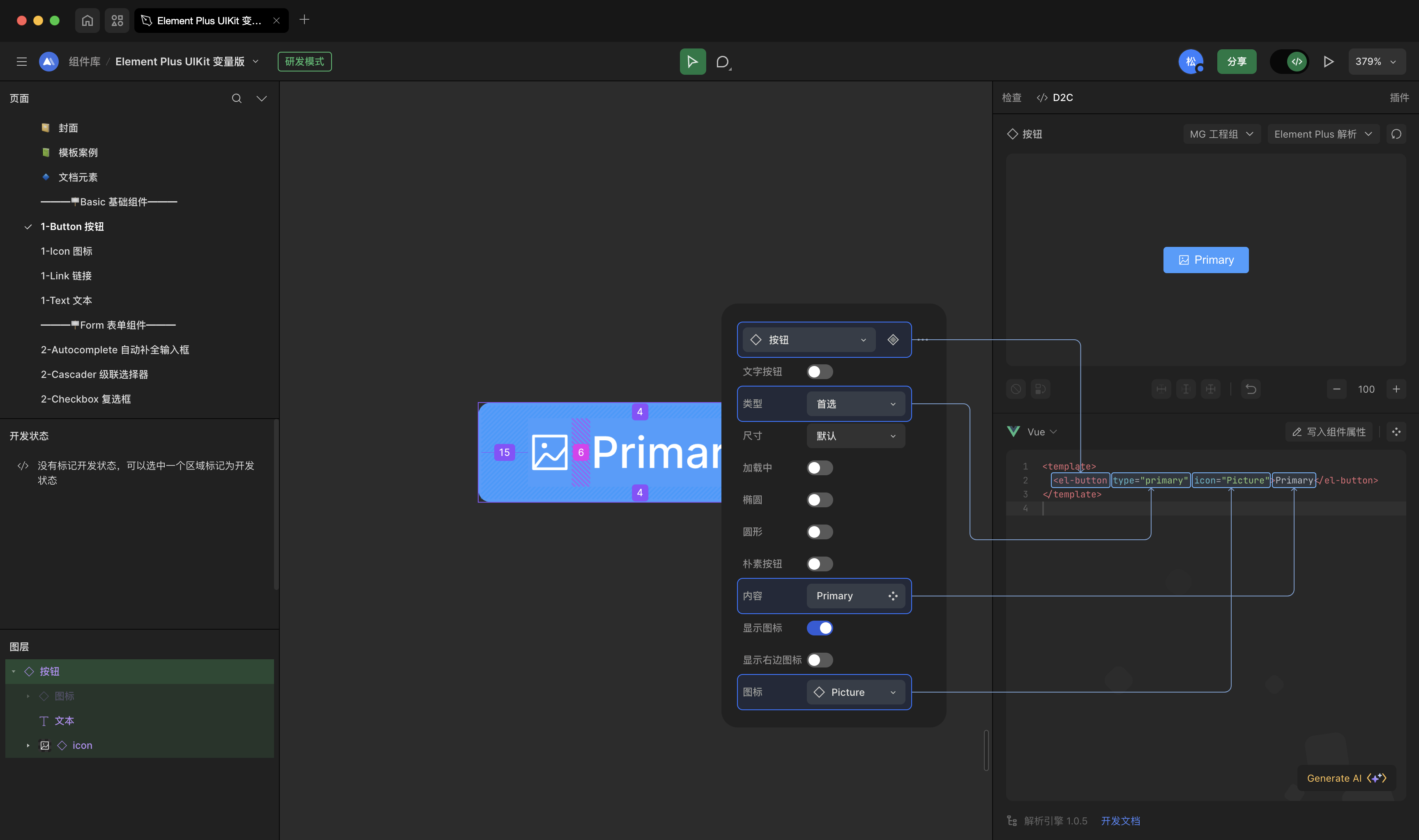Screen dimensions: 1419x840
Task: Click the Primary preview button
Action: pos(1206,260)
